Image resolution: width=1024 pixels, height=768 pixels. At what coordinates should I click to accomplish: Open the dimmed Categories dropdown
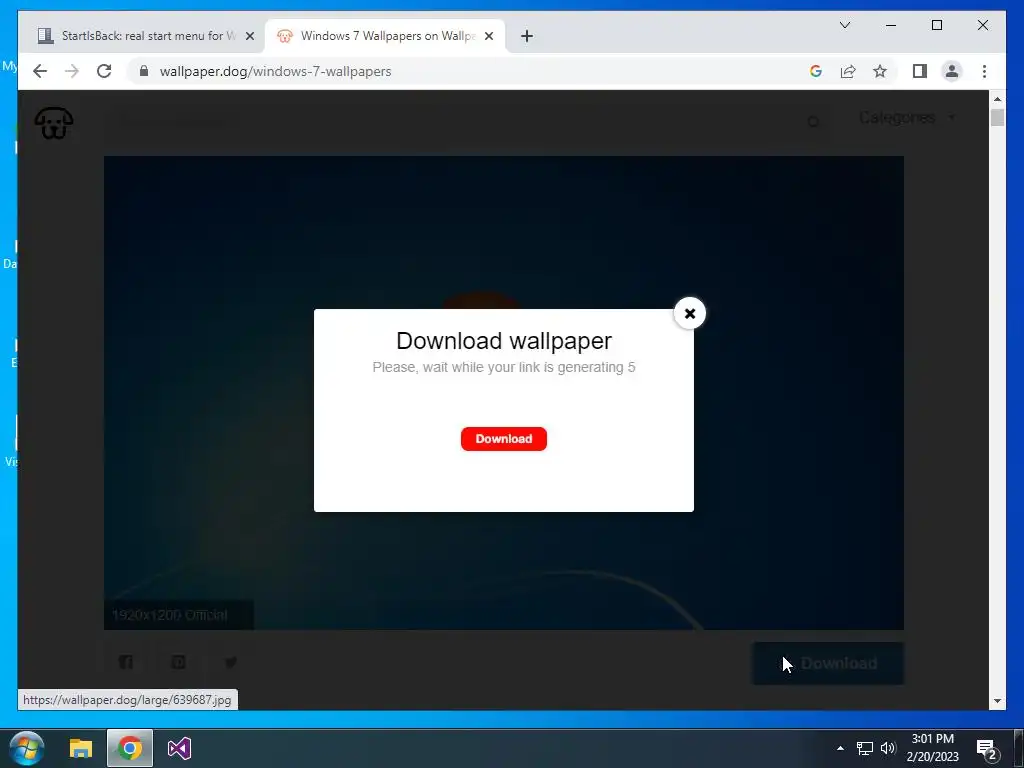[x=906, y=118]
